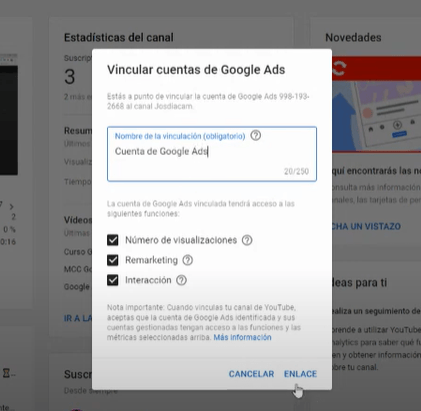Image resolution: width=421 pixels, height=411 pixels.
Task: Uncheck Número de visualizaciones checkbox
Action: point(113,240)
